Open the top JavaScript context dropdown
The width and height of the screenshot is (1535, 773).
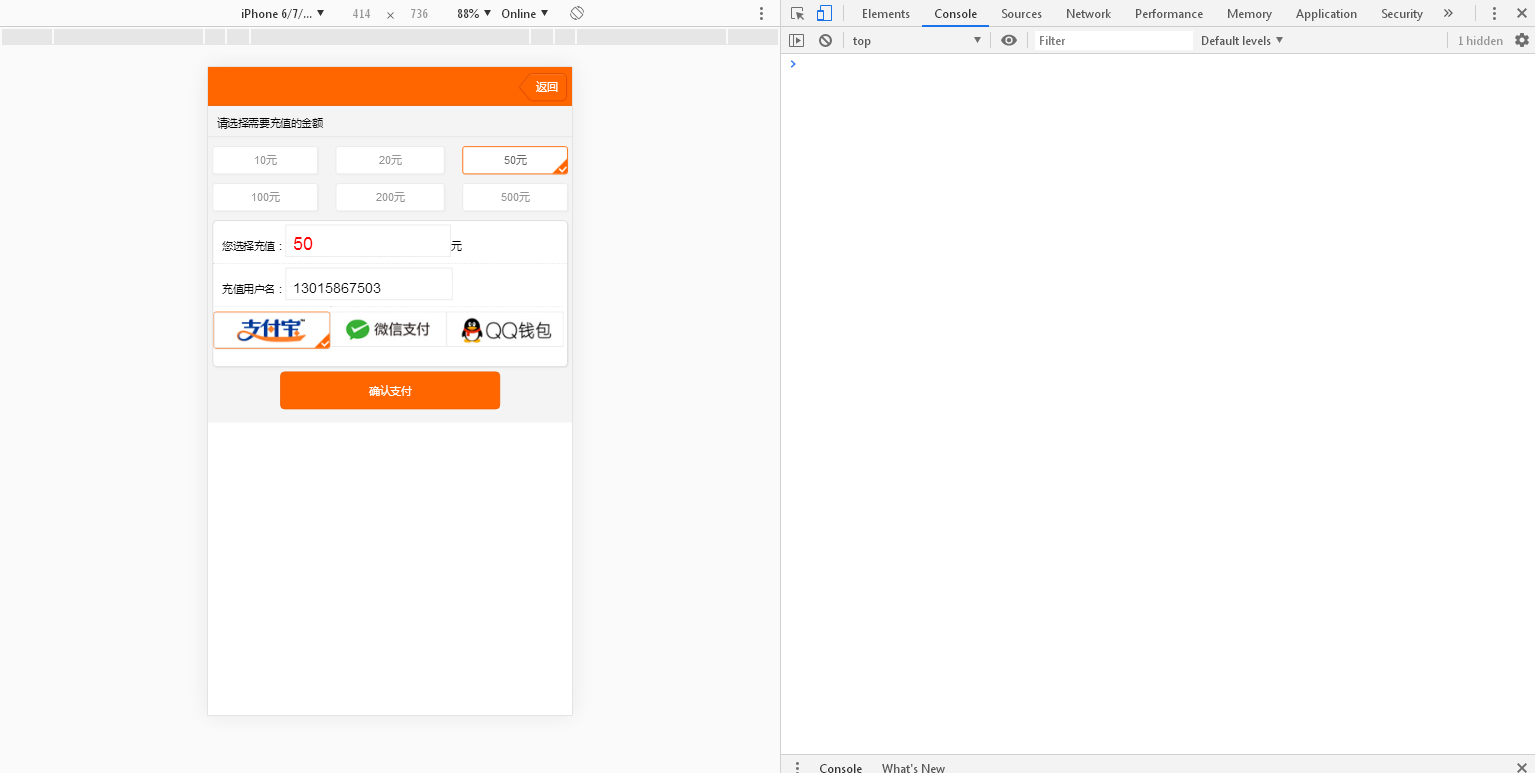point(916,41)
